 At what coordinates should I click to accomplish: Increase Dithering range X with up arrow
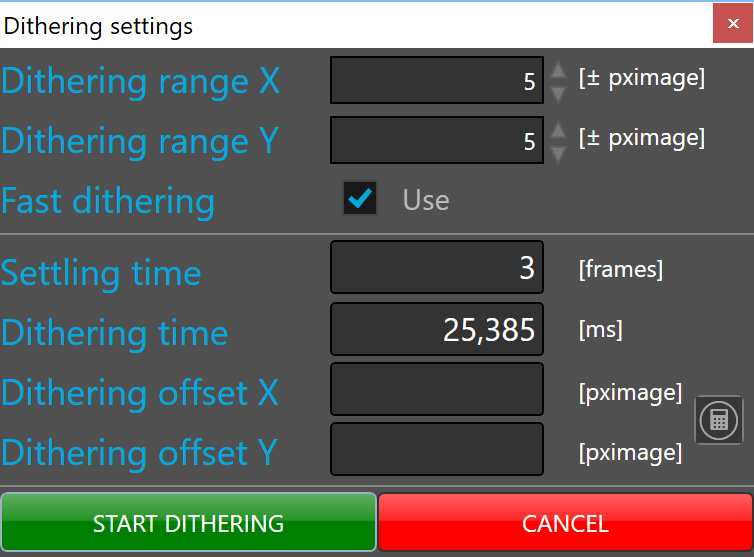pos(559,71)
